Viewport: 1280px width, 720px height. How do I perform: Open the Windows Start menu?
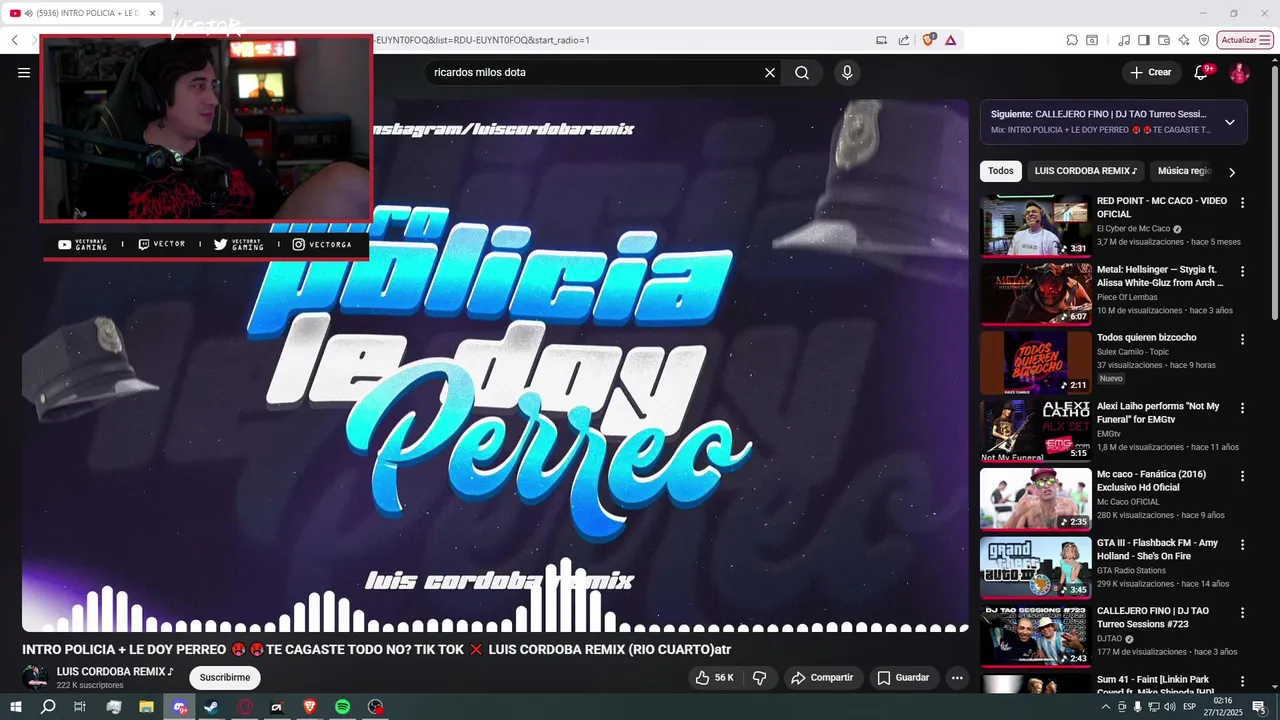(x=15, y=707)
